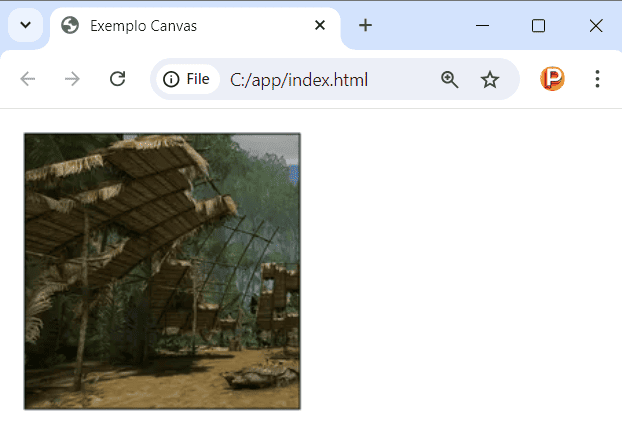622x436 pixels.
Task: Open the orange P profile avatar
Action: pyautogui.click(x=552, y=79)
